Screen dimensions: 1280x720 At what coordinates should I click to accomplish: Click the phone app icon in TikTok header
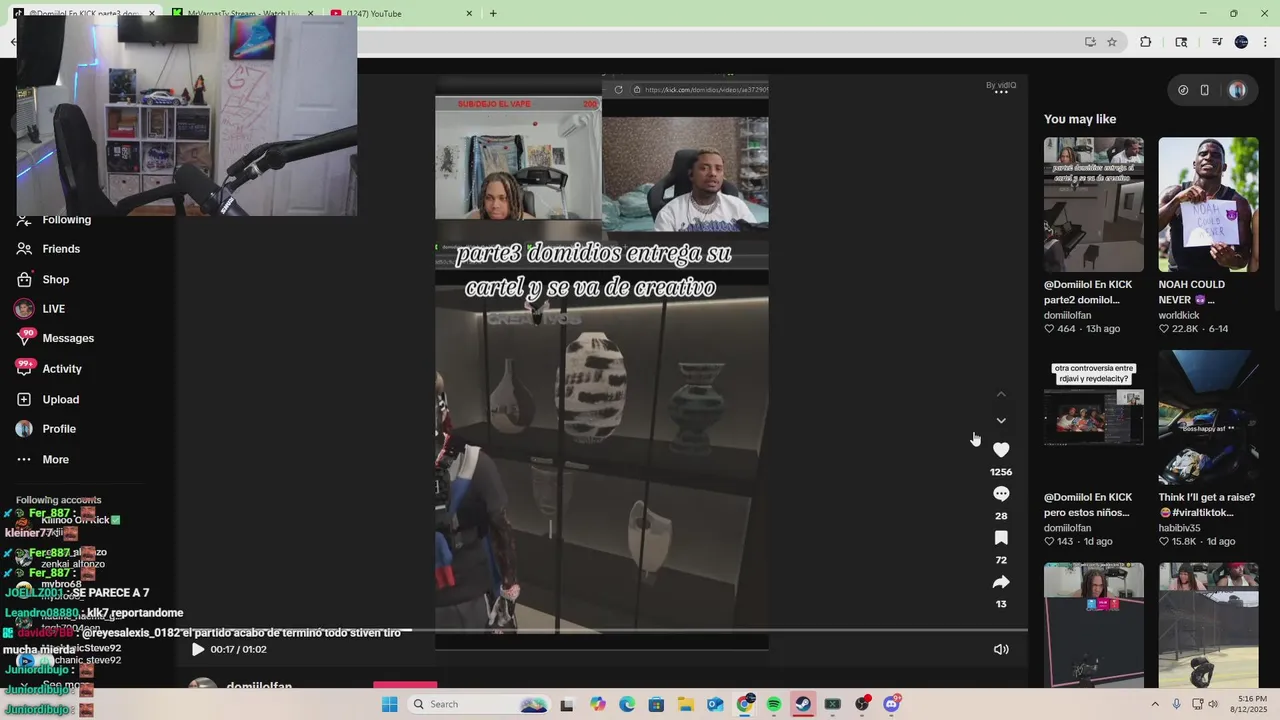coord(1205,90)
